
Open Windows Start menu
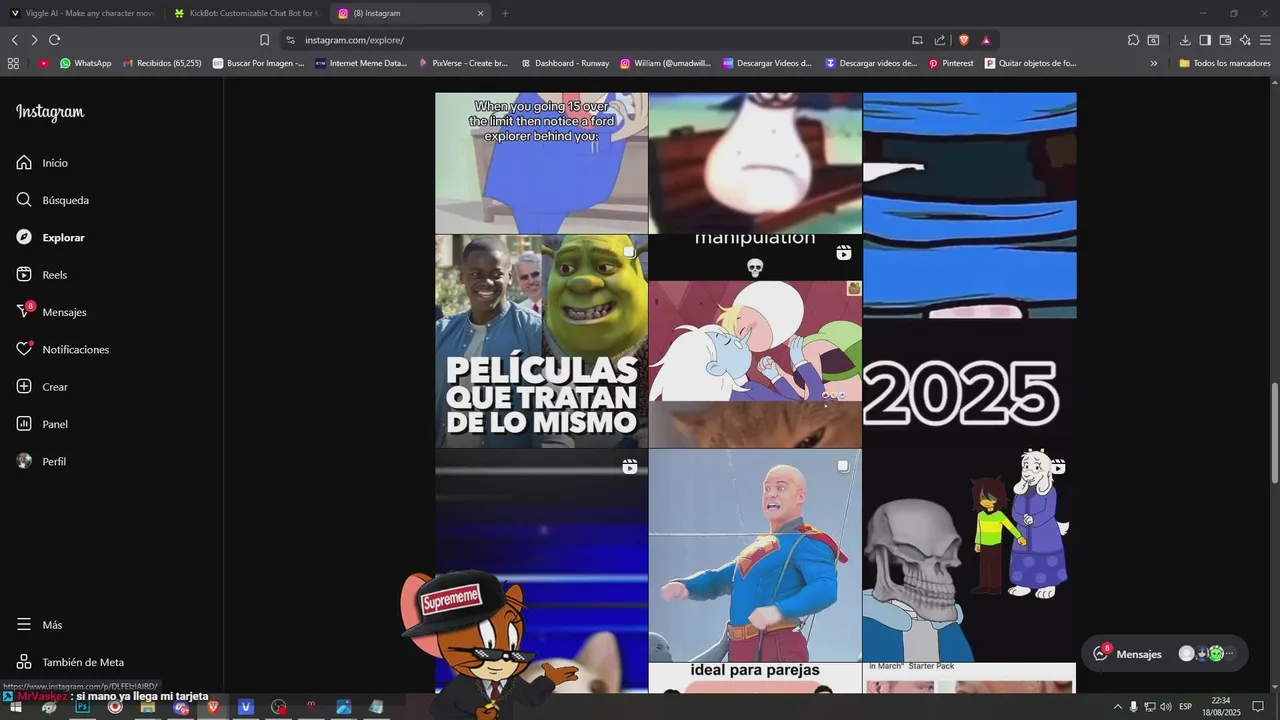16,707
